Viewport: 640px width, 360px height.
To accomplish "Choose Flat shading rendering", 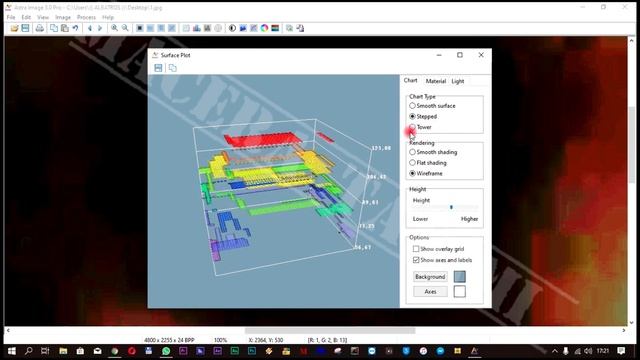I will coord(428,162).
